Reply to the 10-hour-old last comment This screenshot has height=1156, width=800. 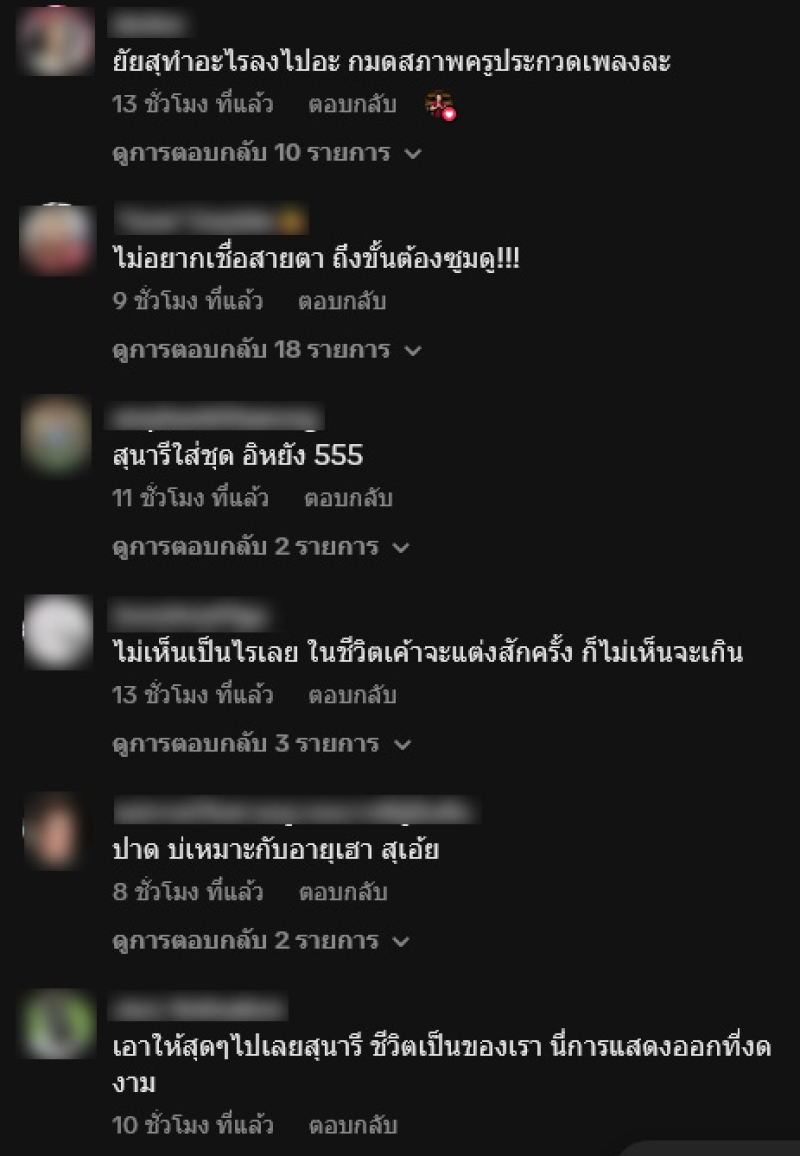point(352,1125)
